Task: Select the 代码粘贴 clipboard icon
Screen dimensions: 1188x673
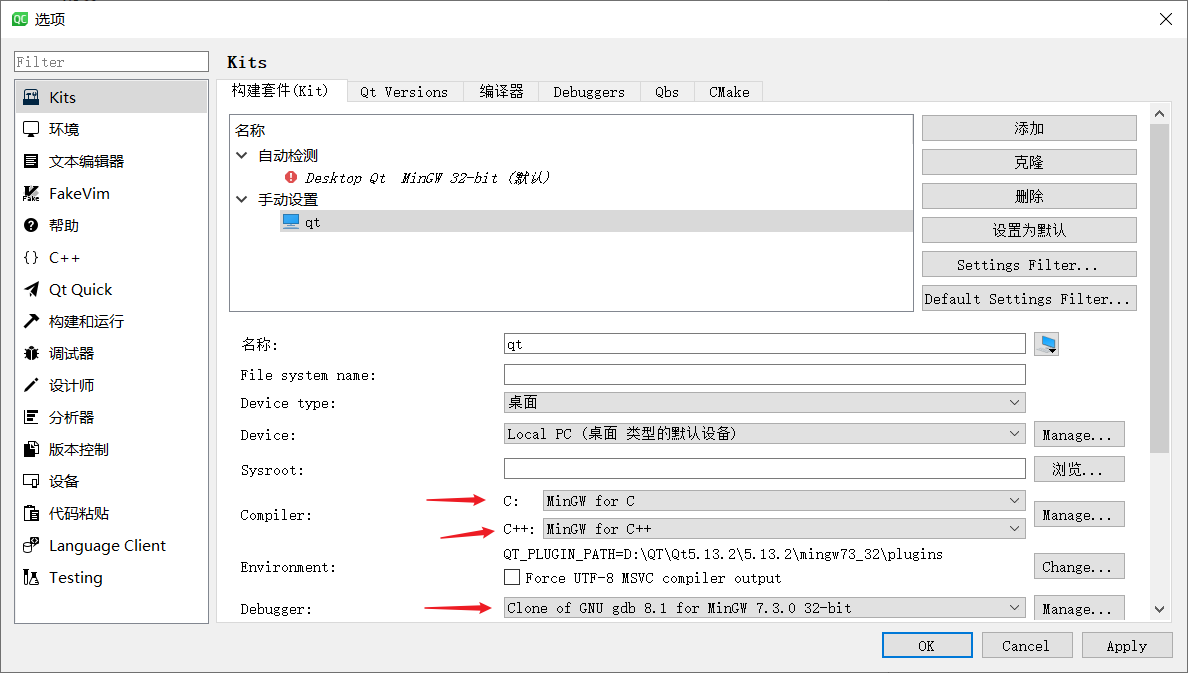Action: pos(31,513)
